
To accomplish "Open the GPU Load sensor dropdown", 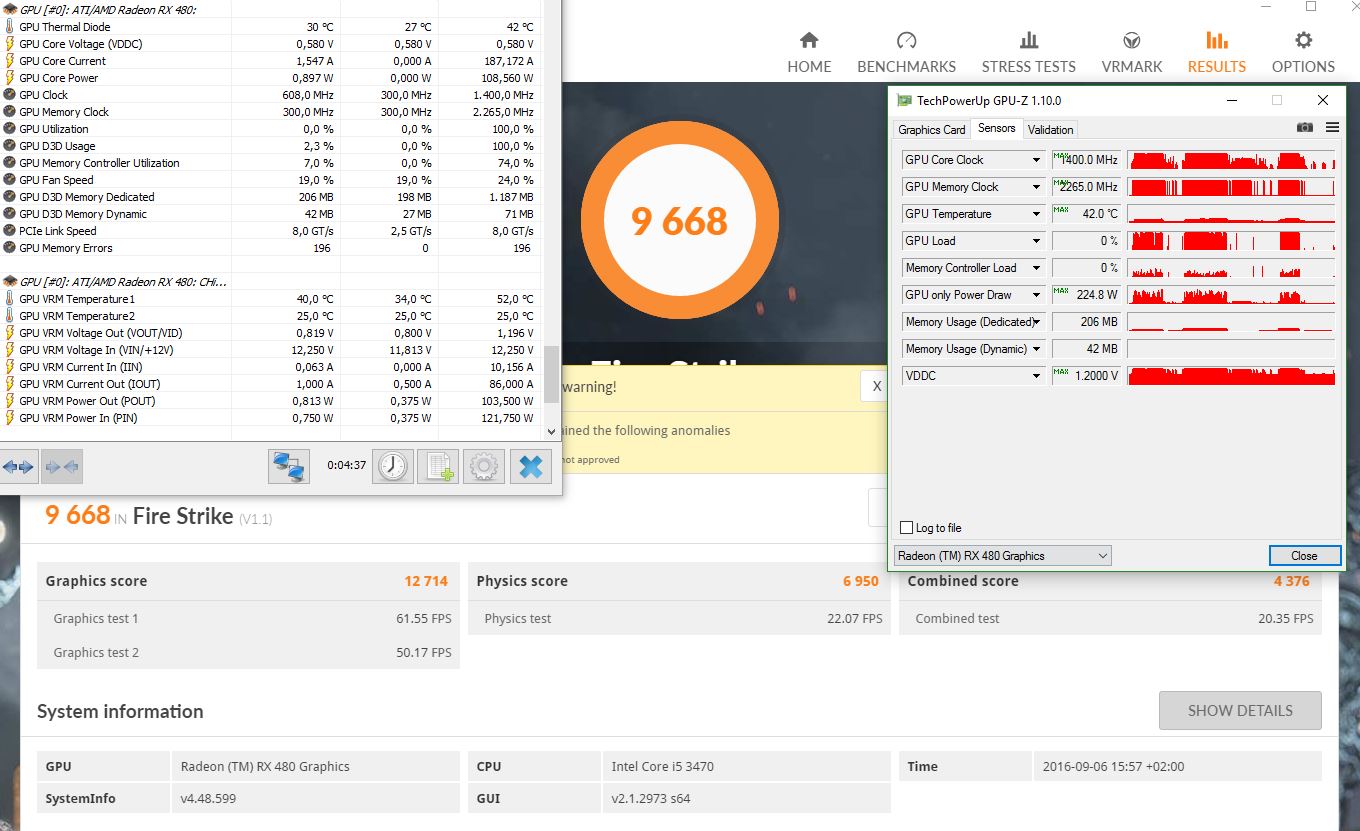I will 1036,241.
